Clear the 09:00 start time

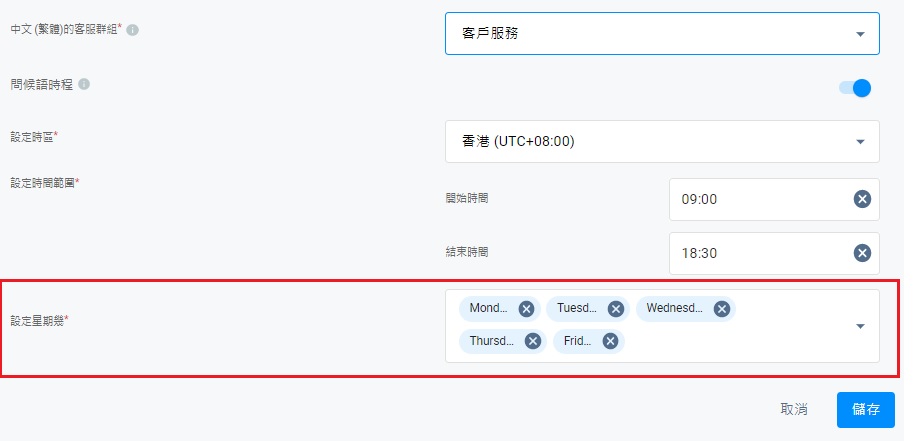click(862, 199)
